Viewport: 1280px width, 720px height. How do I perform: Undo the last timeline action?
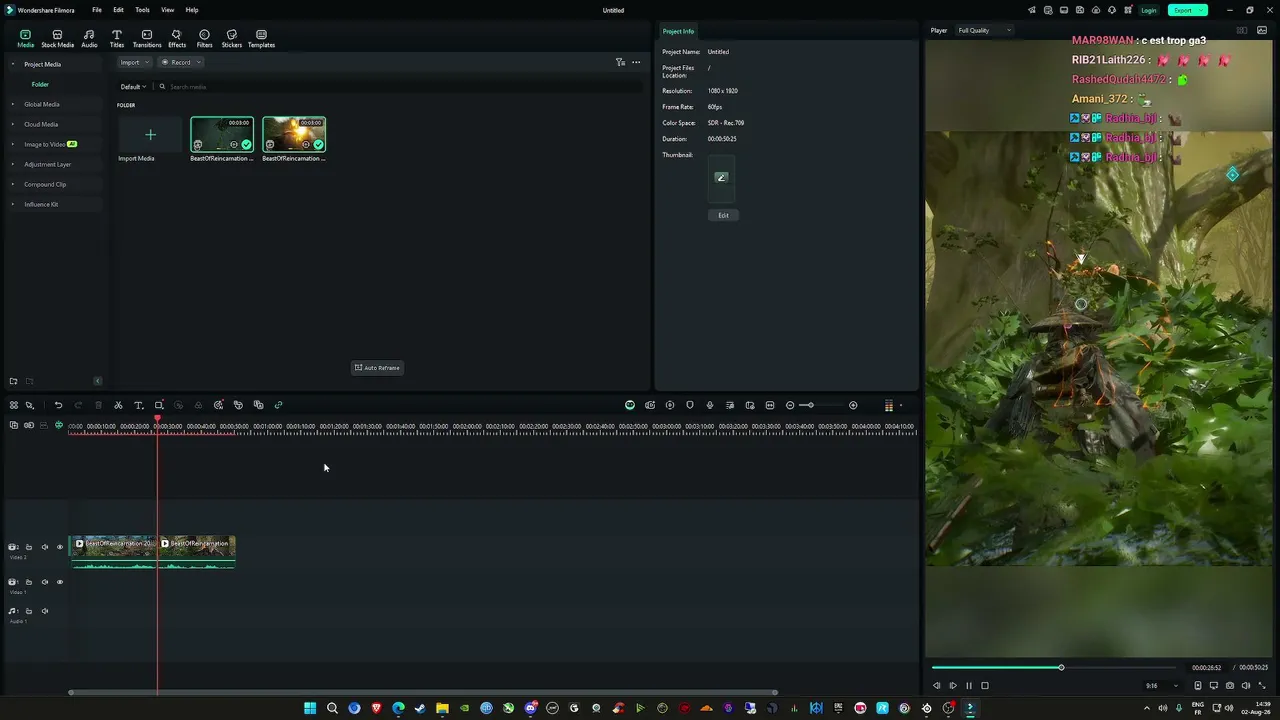point(58,405)
